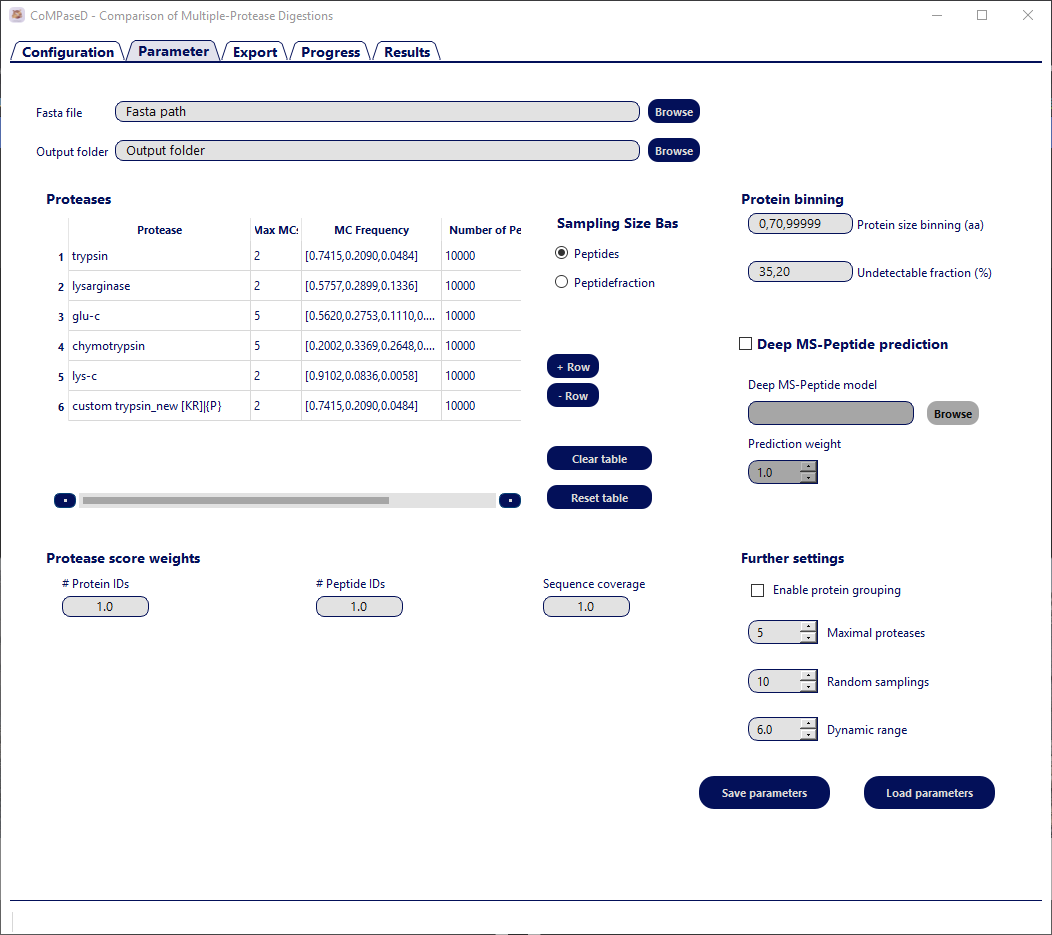Open the Results tab
Image resolution: width=1052 pixels, height=935 pixels.
tap(407, 52)
